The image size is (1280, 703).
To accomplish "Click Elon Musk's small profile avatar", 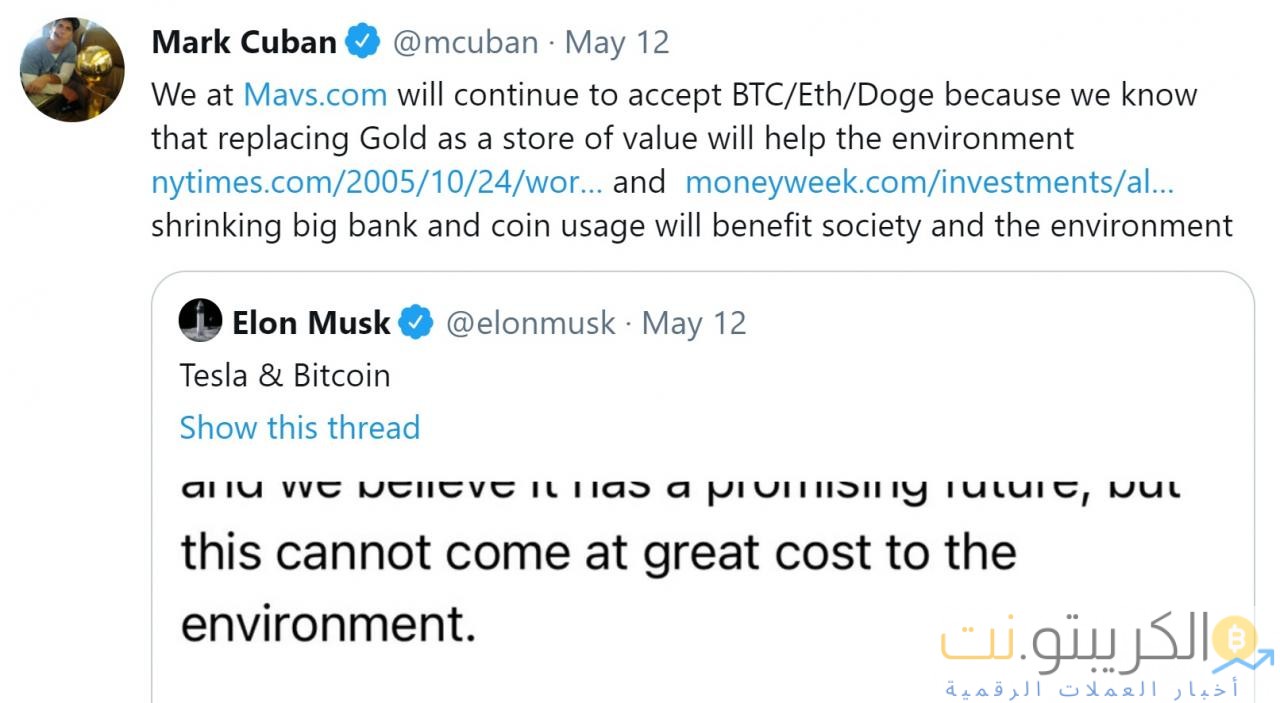I will (x=200, y=321).
